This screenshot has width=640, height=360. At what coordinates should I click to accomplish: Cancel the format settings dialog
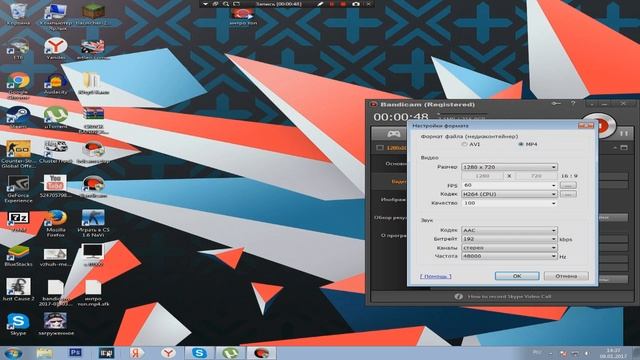tap(566, 276)
